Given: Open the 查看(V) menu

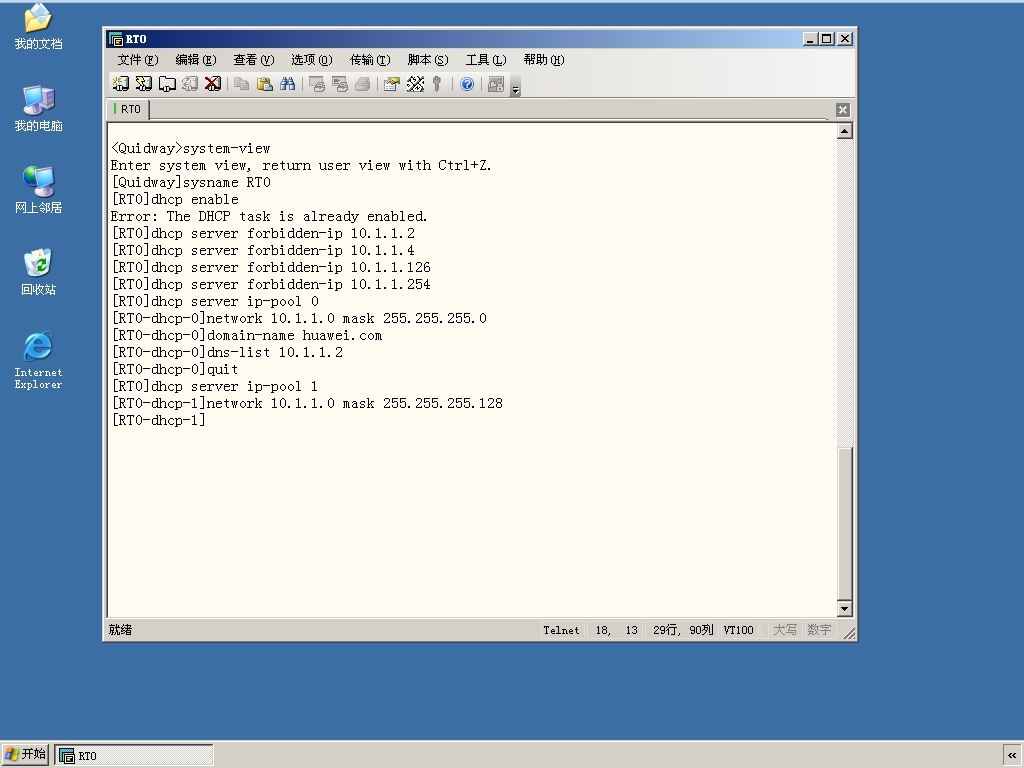Looking at the screenshot, I should 253,60.
